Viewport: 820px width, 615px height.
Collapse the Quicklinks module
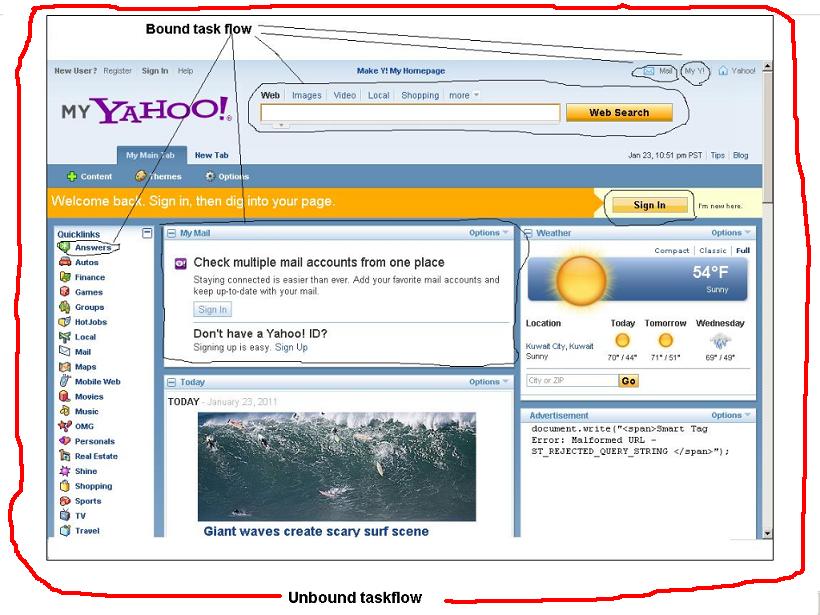[147, 233]
